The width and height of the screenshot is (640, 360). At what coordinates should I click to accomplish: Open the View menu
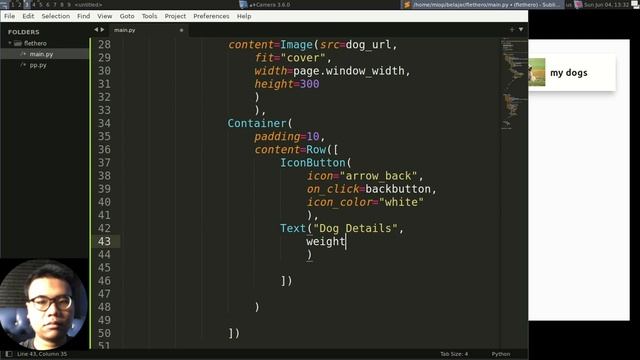pos(104,16)
